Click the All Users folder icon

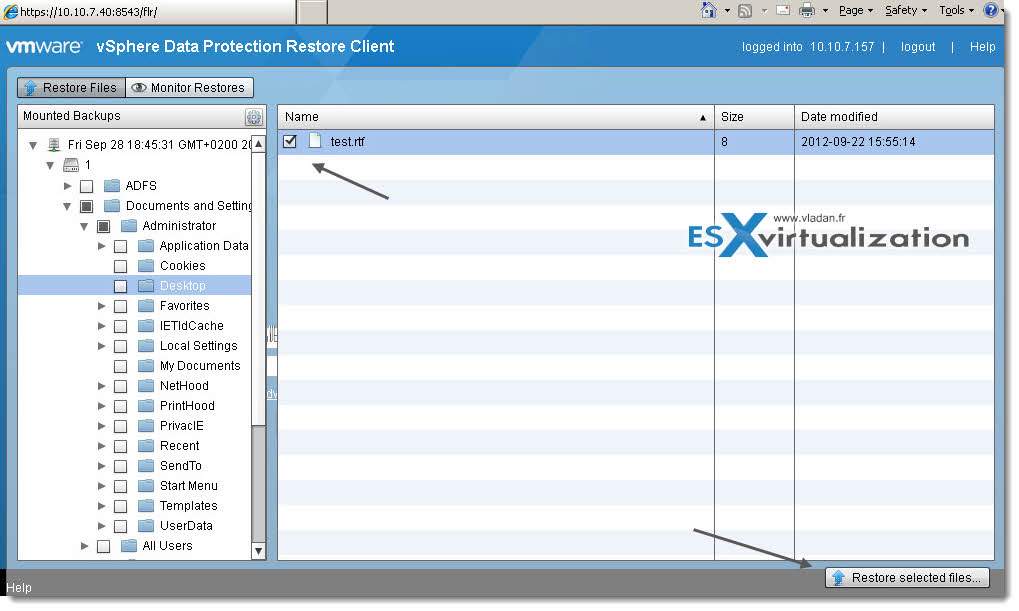coord(129,545)
